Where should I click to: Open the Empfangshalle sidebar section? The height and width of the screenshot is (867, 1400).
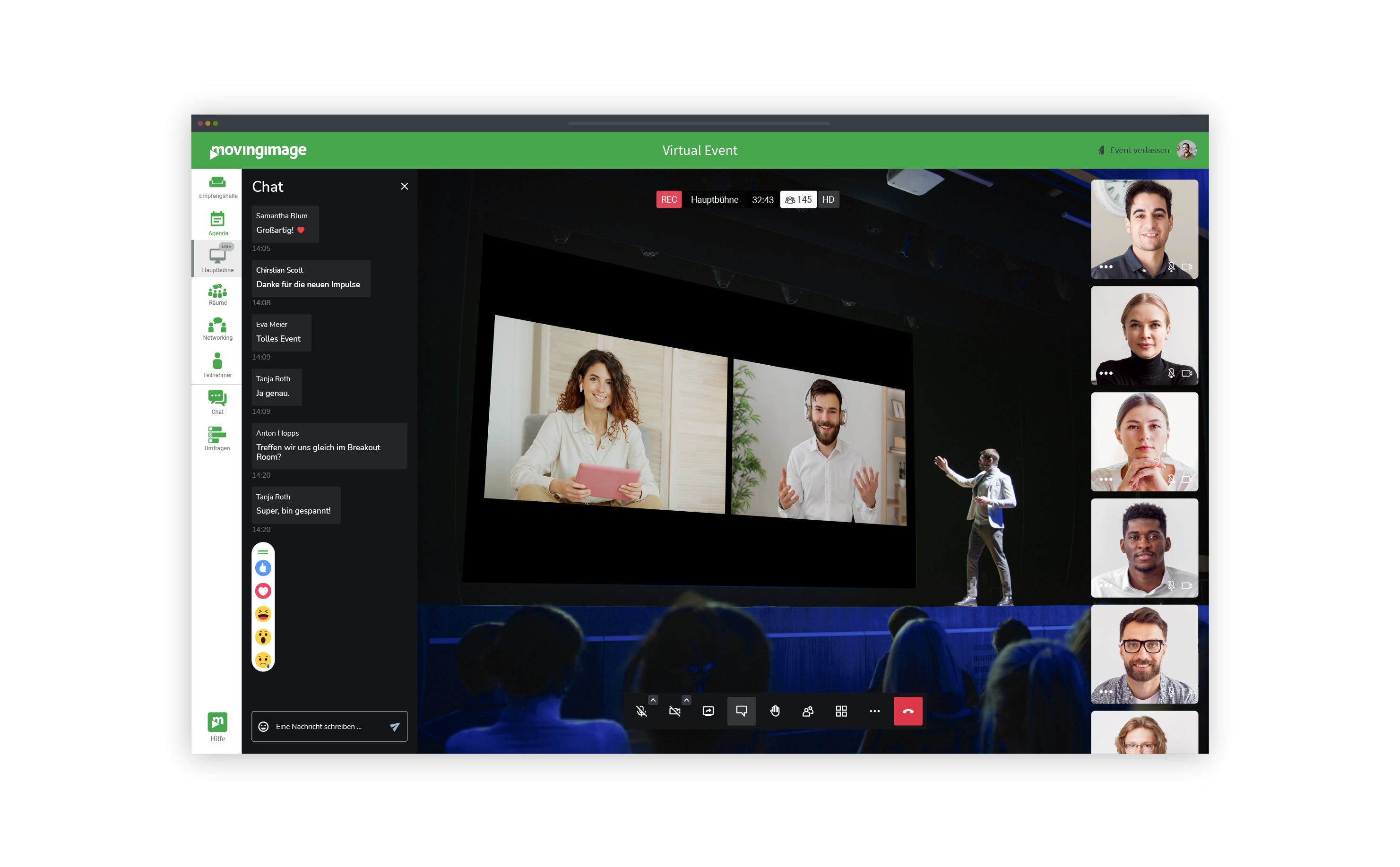(217, 187)
